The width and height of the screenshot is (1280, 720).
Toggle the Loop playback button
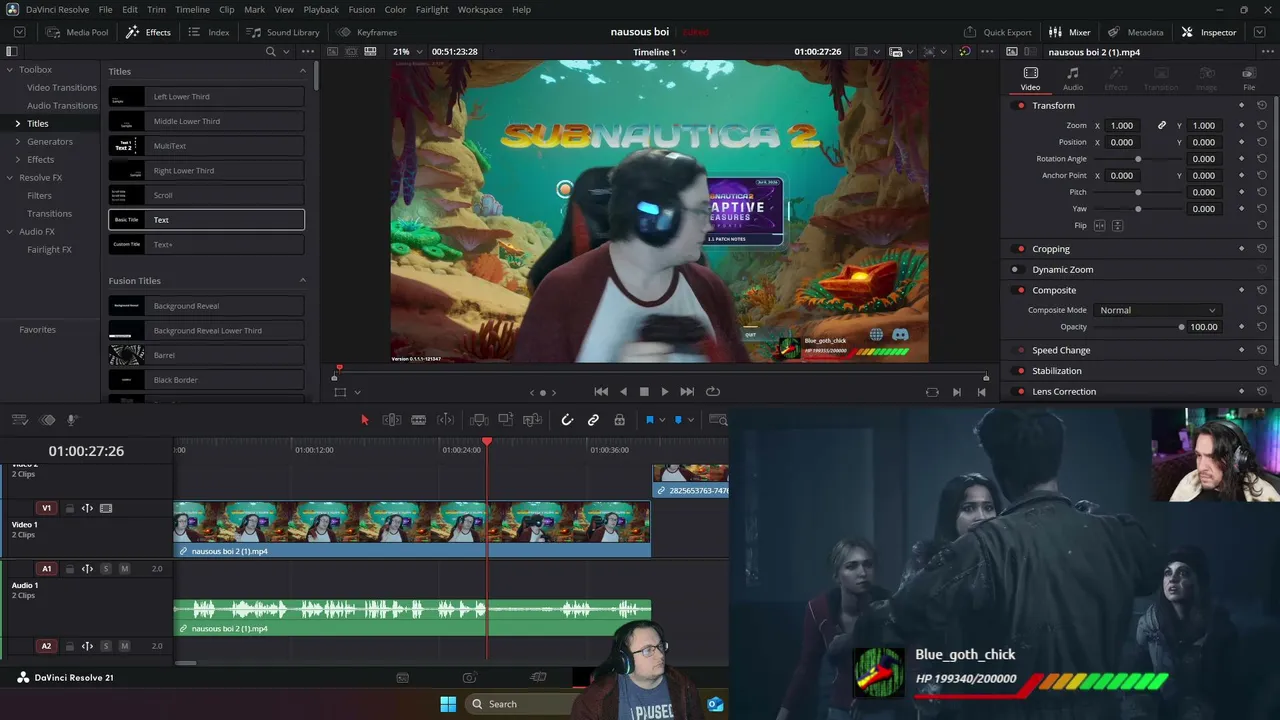(713, 392)
